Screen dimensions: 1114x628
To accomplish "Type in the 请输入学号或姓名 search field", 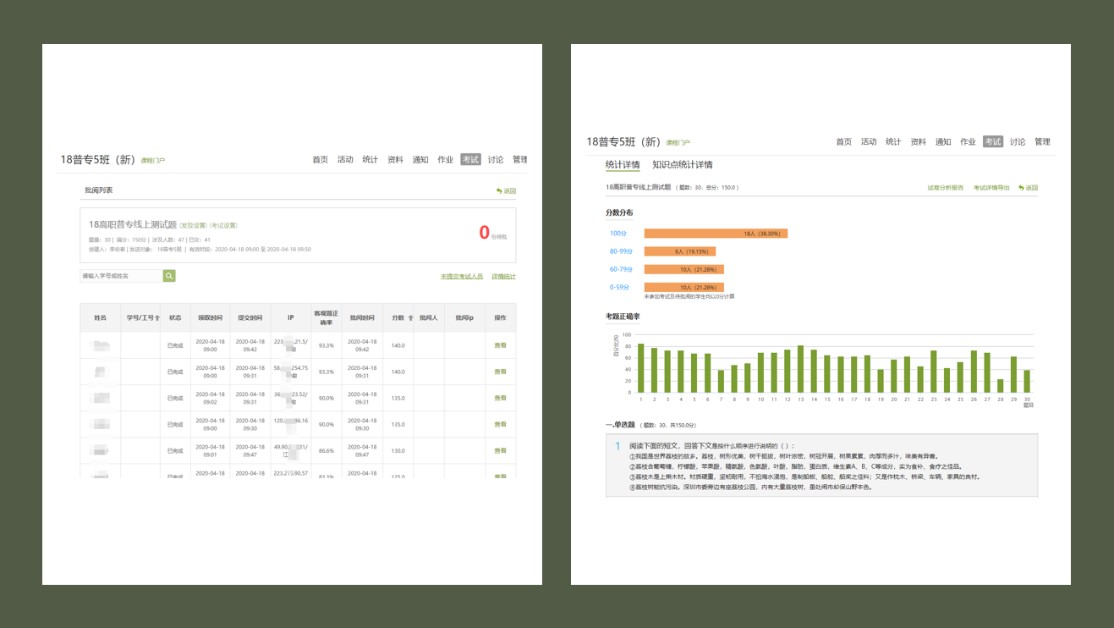I will click(x=120, y=276).
